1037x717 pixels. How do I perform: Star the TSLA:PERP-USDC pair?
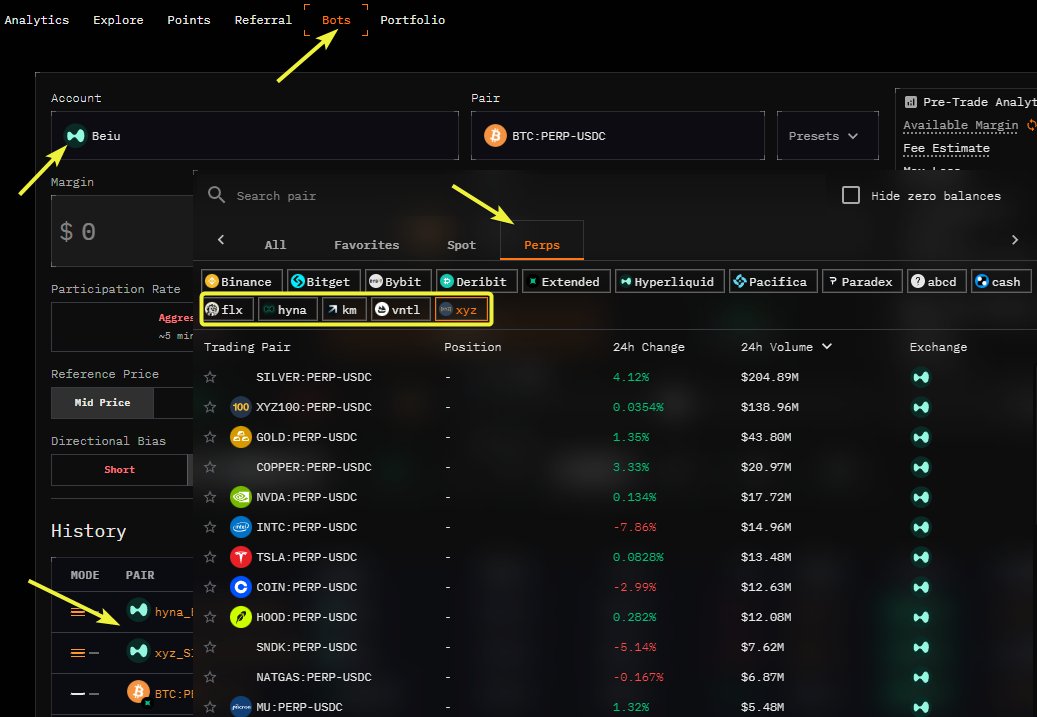tap(210, 557)
